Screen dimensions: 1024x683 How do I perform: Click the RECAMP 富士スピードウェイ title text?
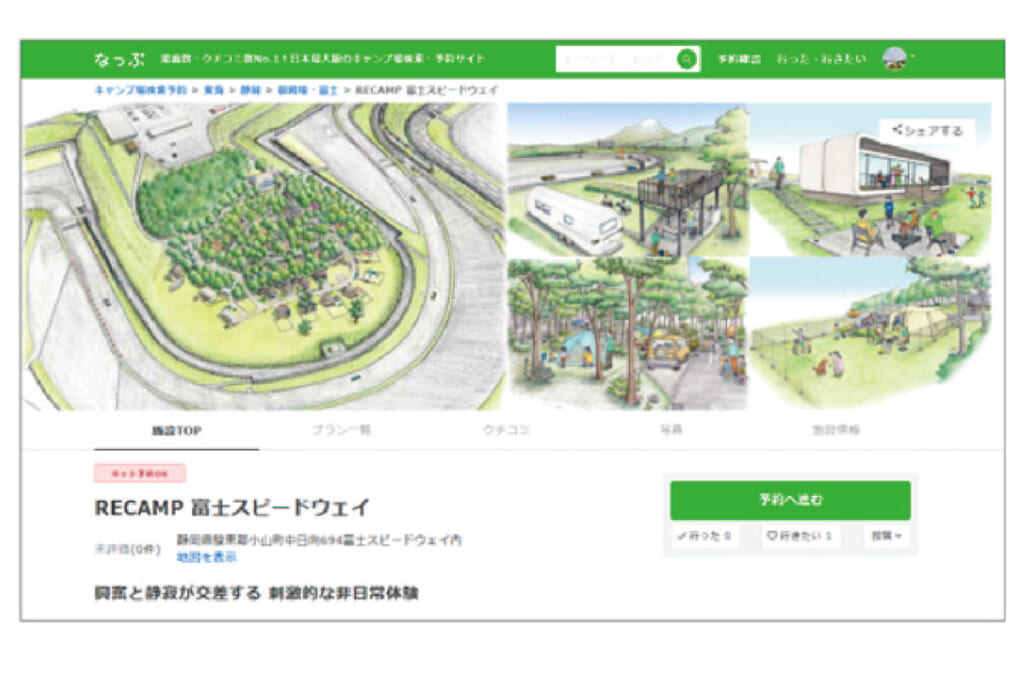(x=232, y=507)
